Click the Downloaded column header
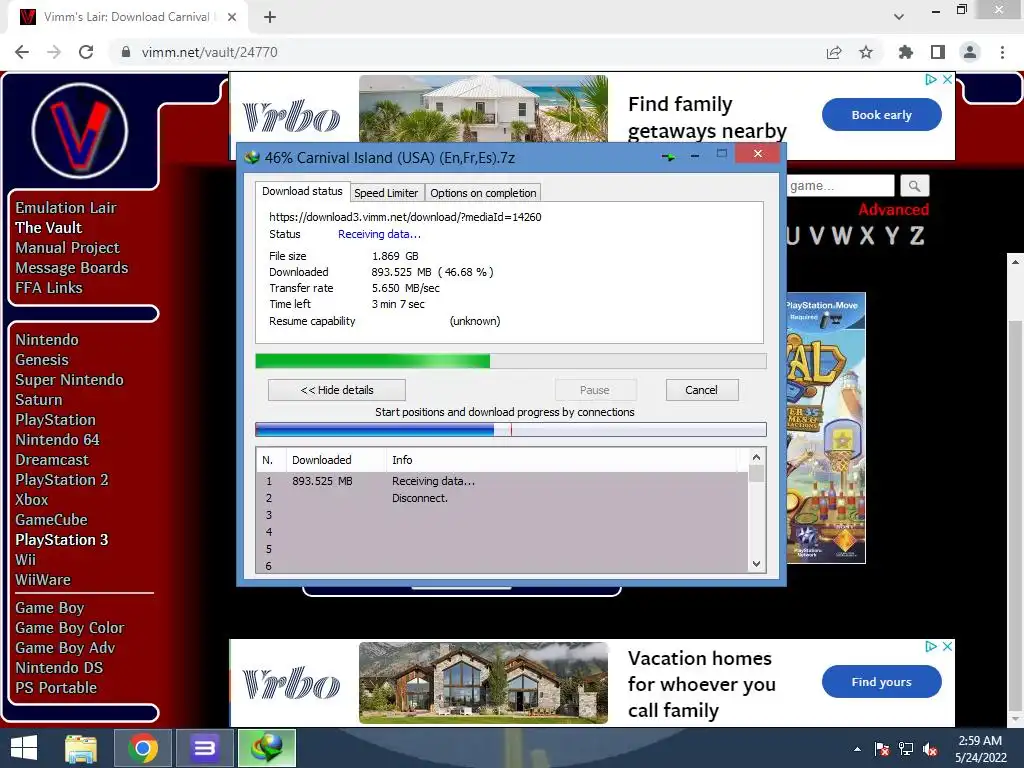 click(x=335, y=460)
